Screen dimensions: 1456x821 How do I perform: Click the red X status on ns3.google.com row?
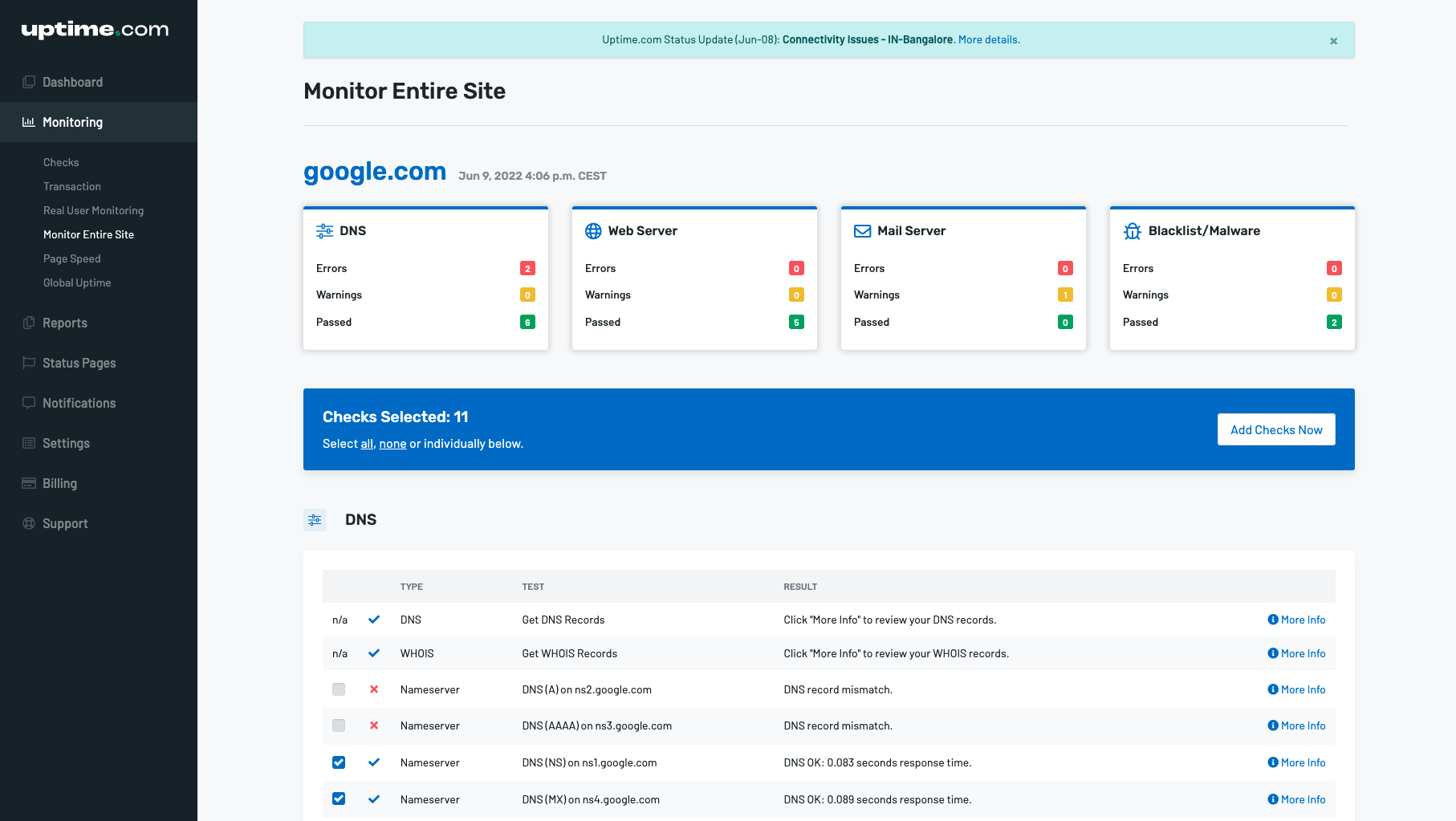click(x=374, y=725)
